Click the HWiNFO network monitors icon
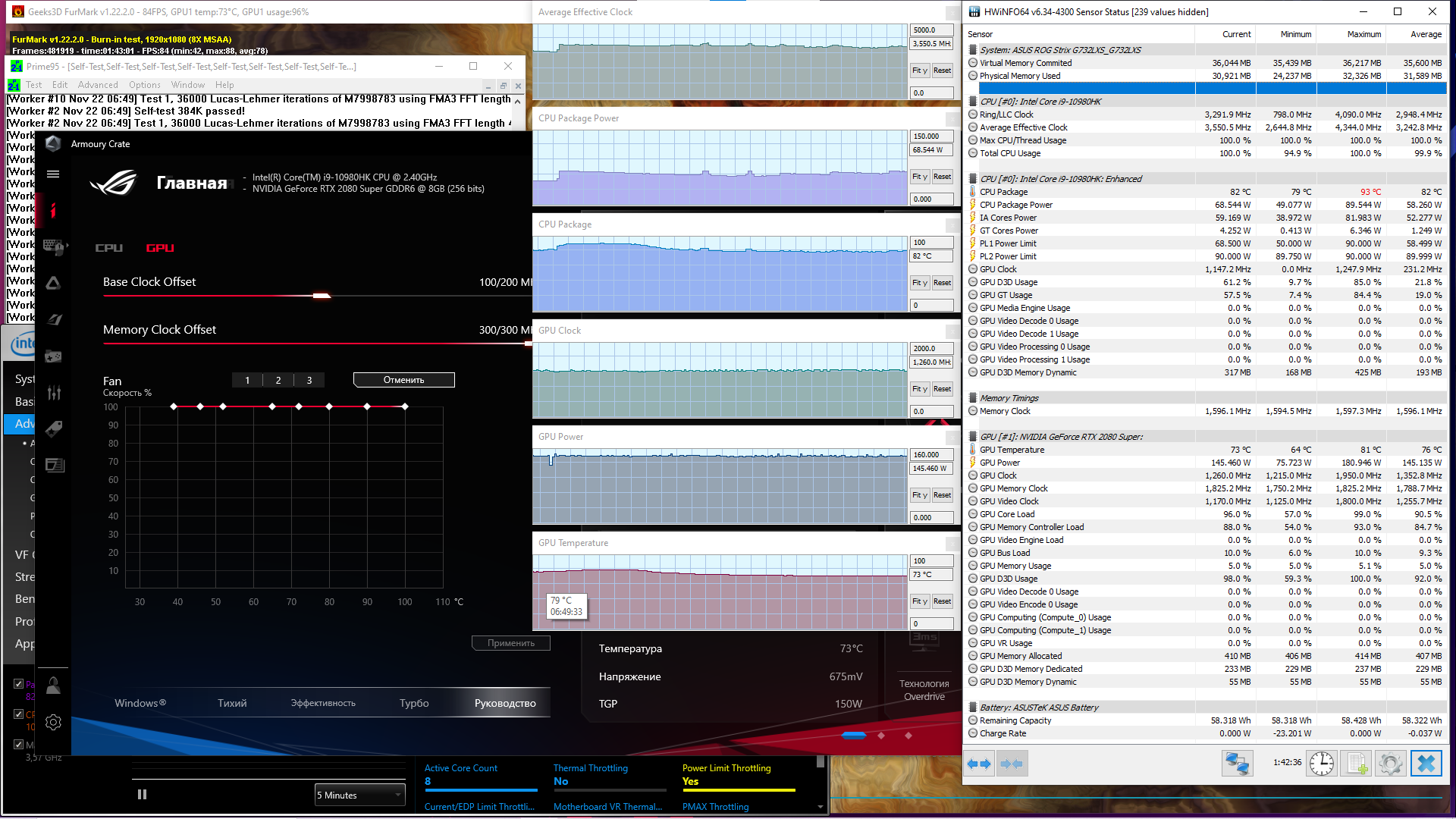The image size is (1456, 819). tap(1237, 763)
